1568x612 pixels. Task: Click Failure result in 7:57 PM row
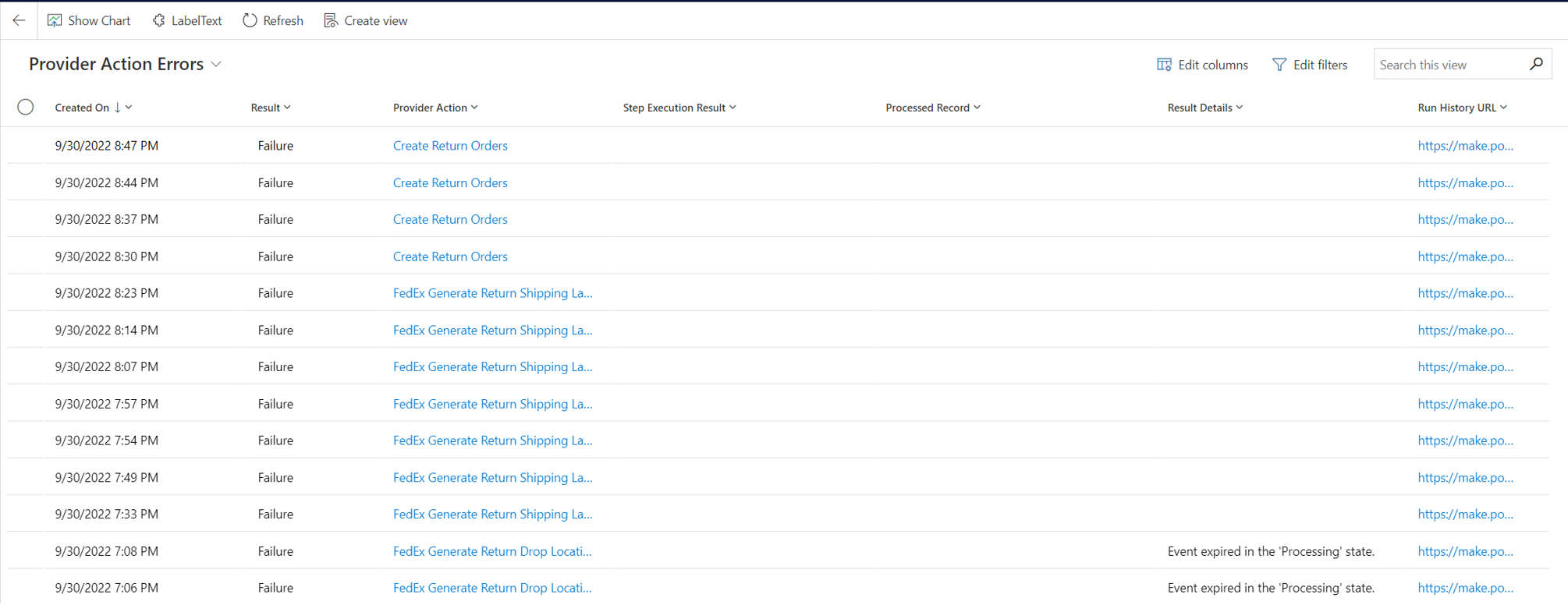point(275,404)
